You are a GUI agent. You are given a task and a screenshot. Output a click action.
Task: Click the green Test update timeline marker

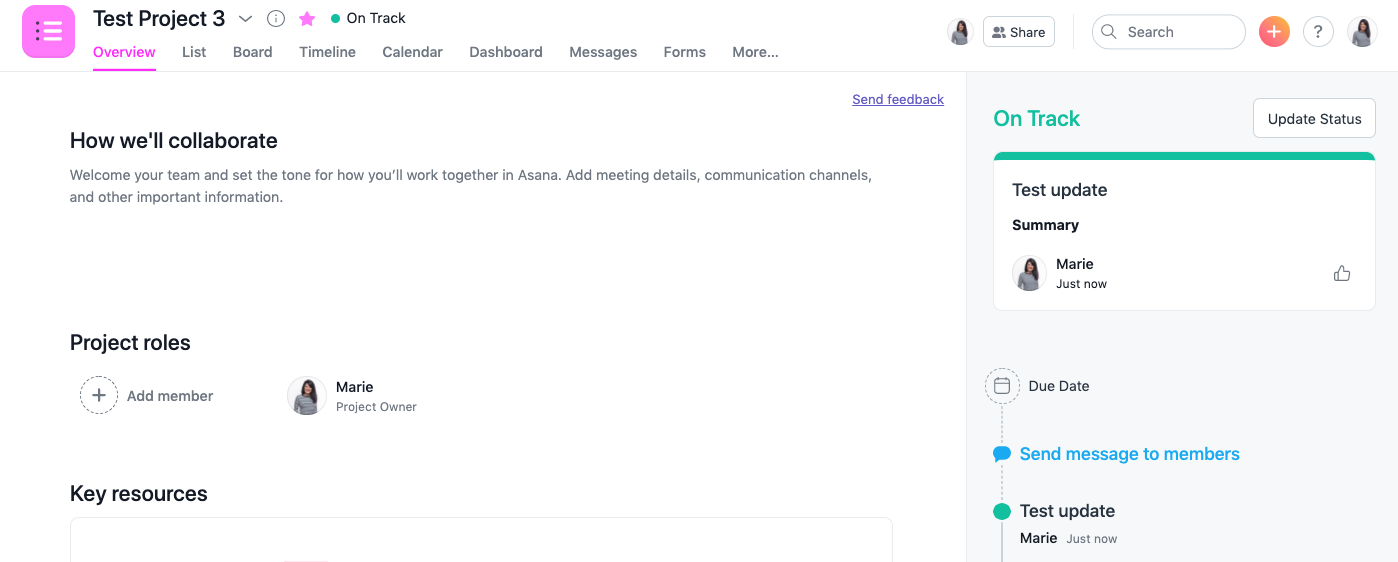1002,512
